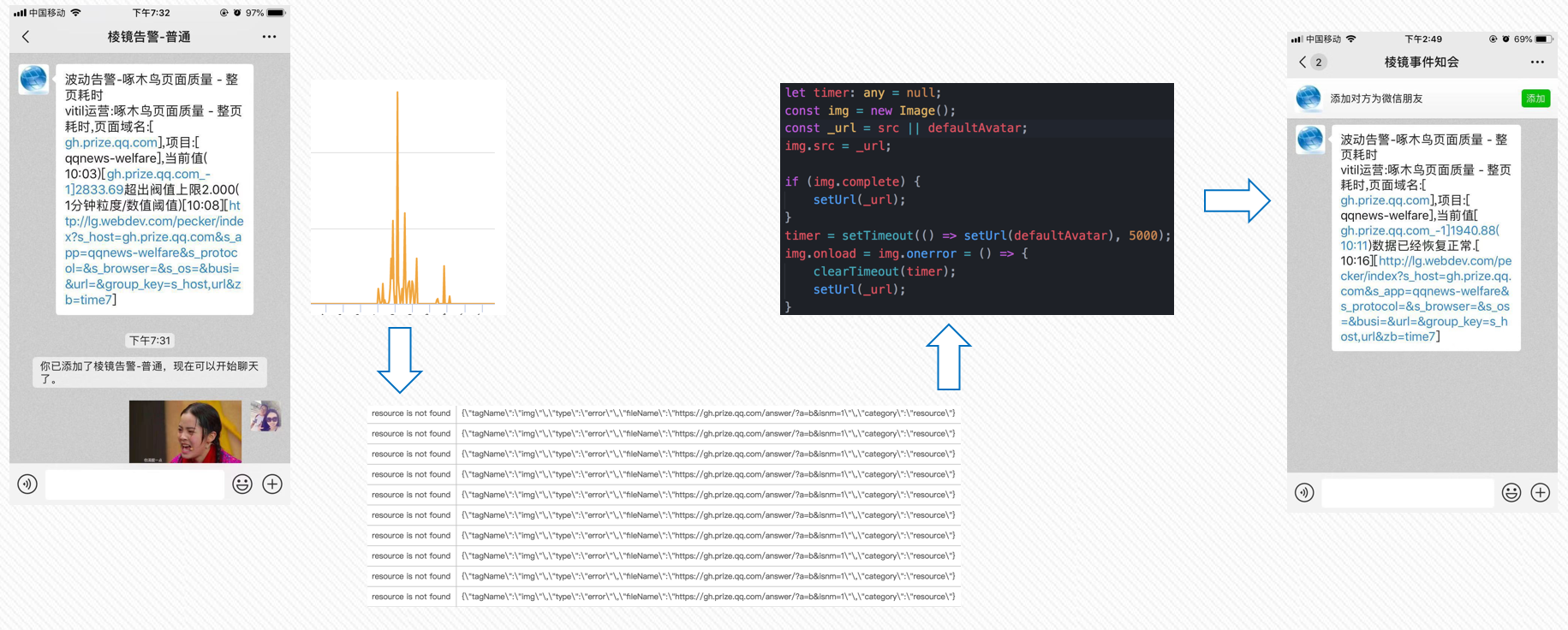Tap the voice input icon in right chat
The image size is (1568, 630).
1304,493
